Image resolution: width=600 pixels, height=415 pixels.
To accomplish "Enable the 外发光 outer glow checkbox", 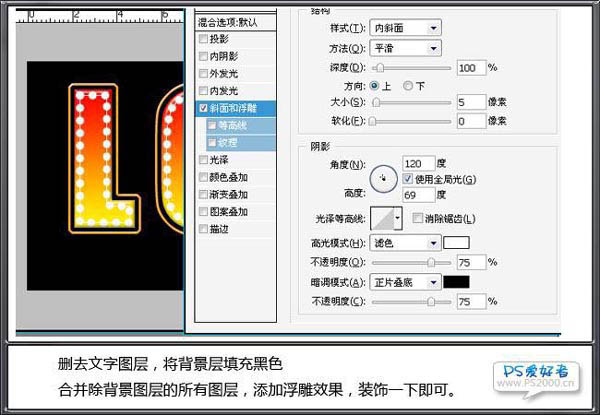I will (x=205, y=73).
